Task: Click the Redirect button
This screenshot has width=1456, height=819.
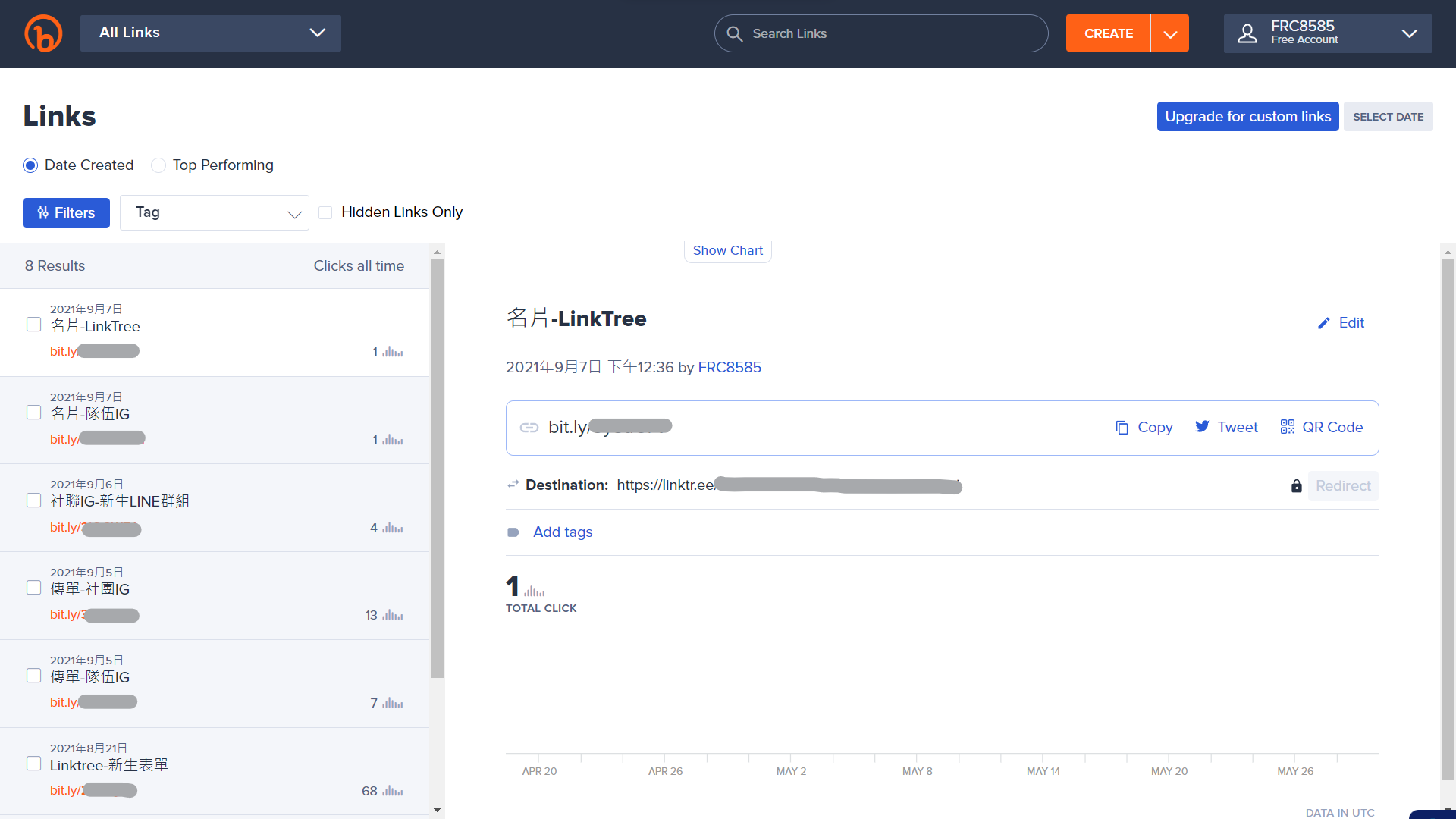Action: click(x=1343, y=486)
